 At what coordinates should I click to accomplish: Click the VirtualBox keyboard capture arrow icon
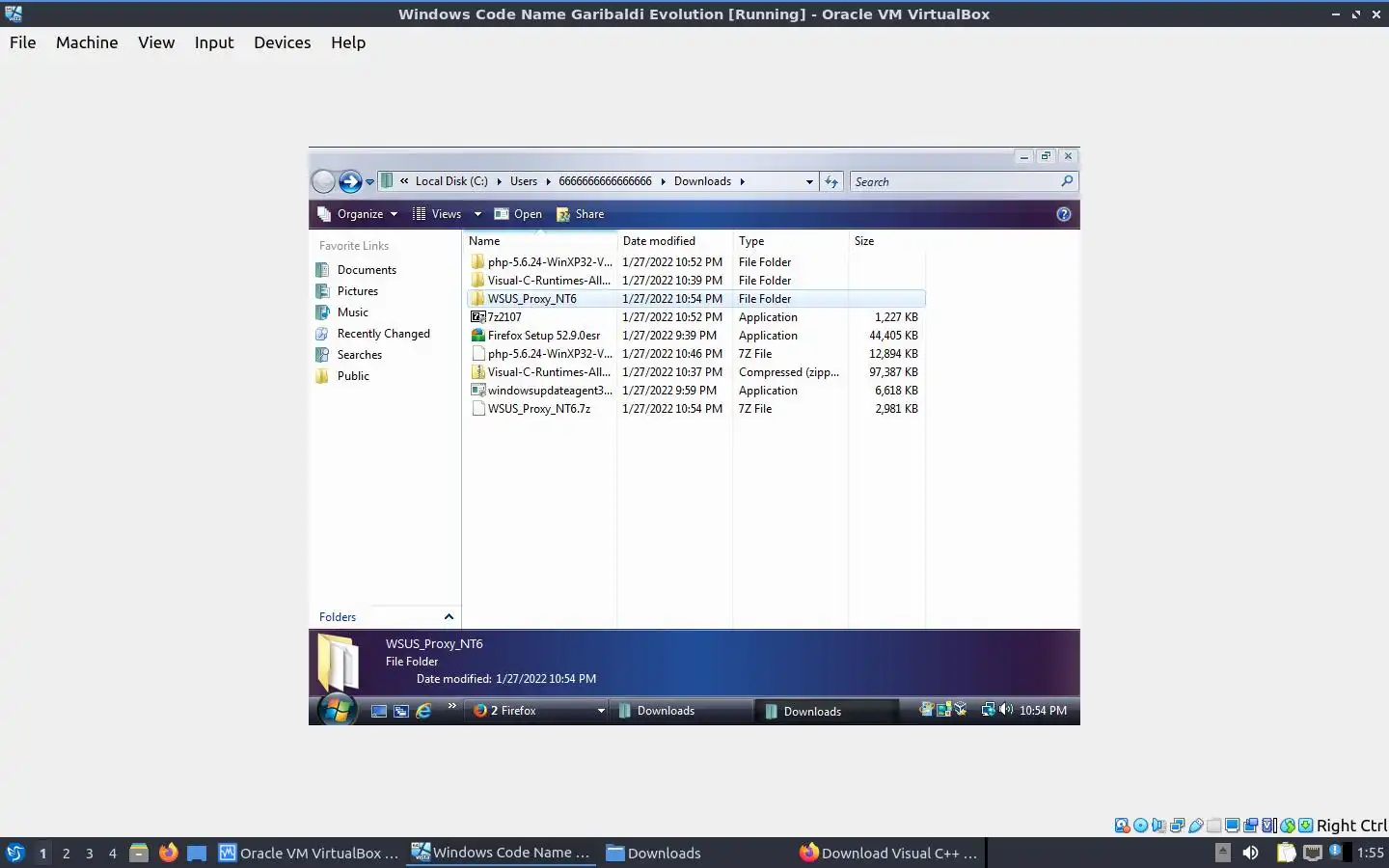coord(1306,826)
